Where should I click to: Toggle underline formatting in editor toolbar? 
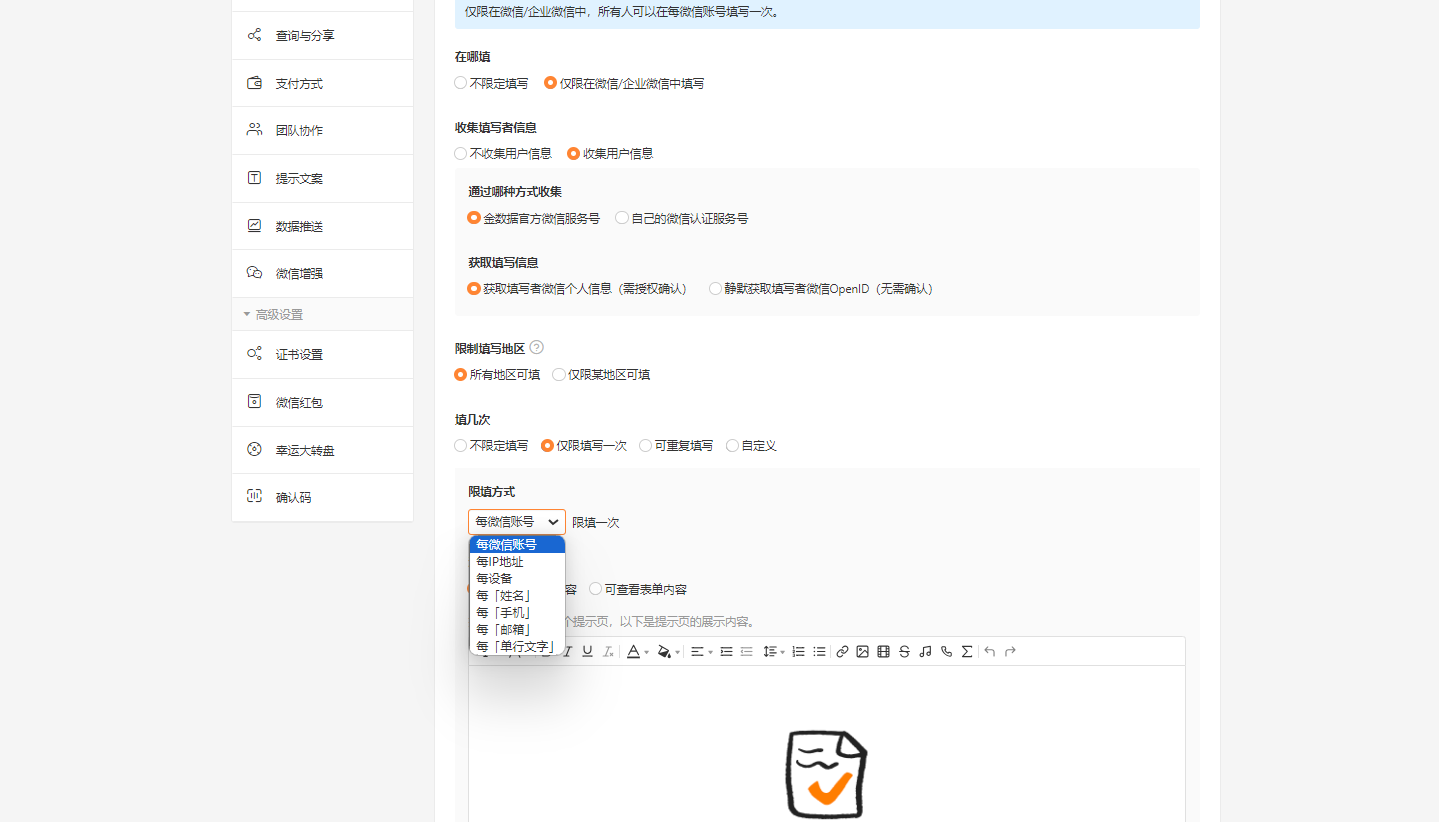(588, 651)
